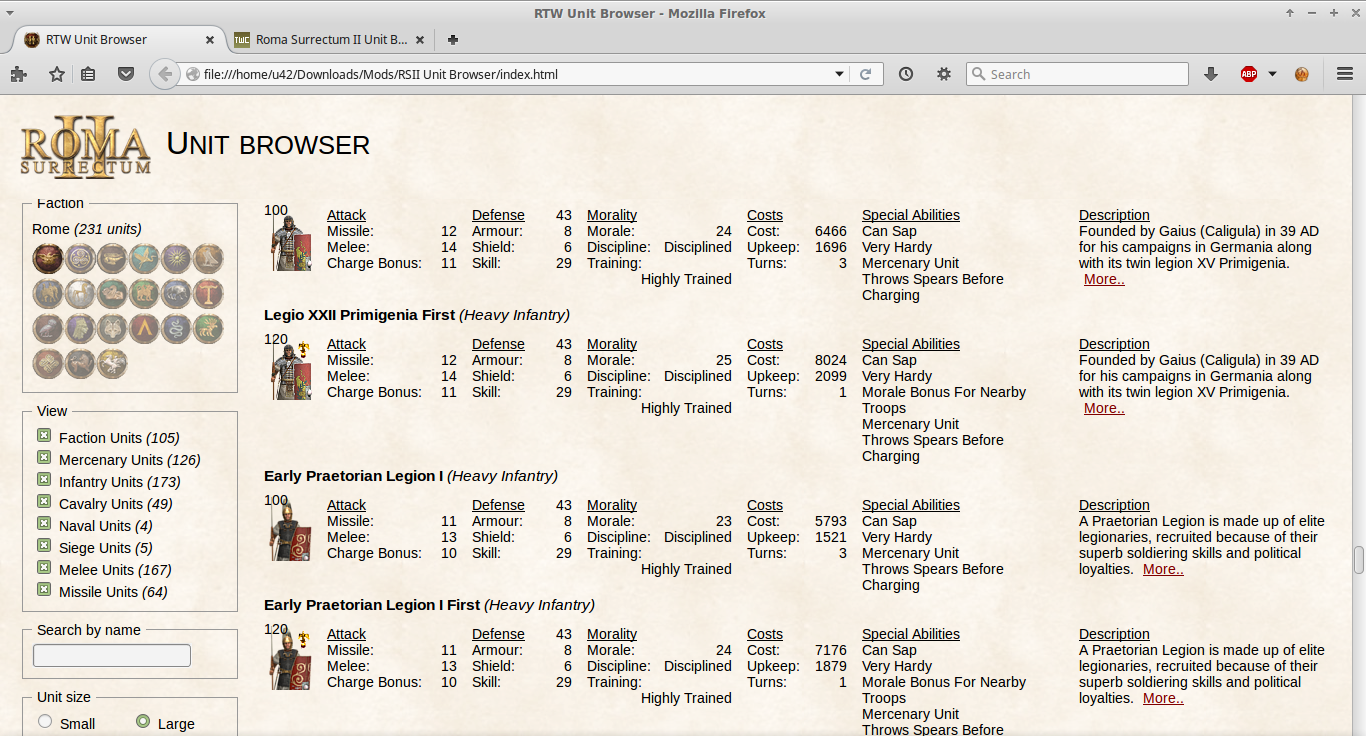
Task: Toggle Melee Units checkbox
Action: pyautogui.click(x=44, y=567)
